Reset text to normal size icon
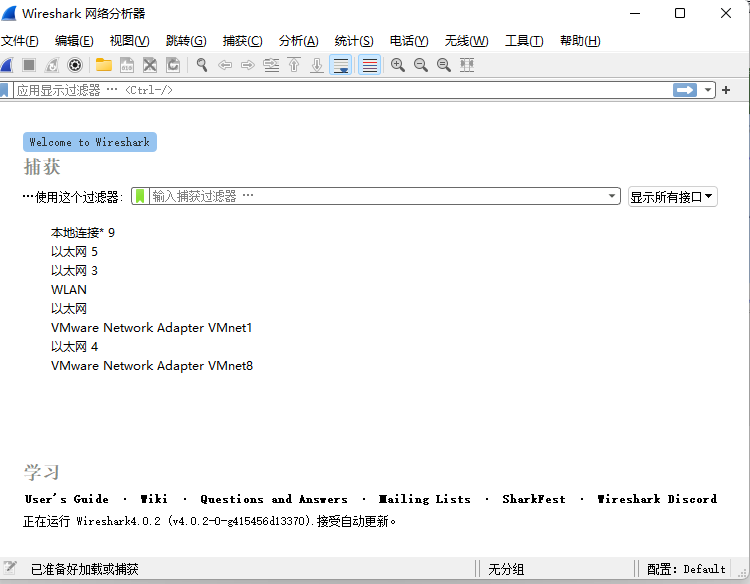Image resolution: width=750 pixels, height=584 pixels. tap(443, 65)
